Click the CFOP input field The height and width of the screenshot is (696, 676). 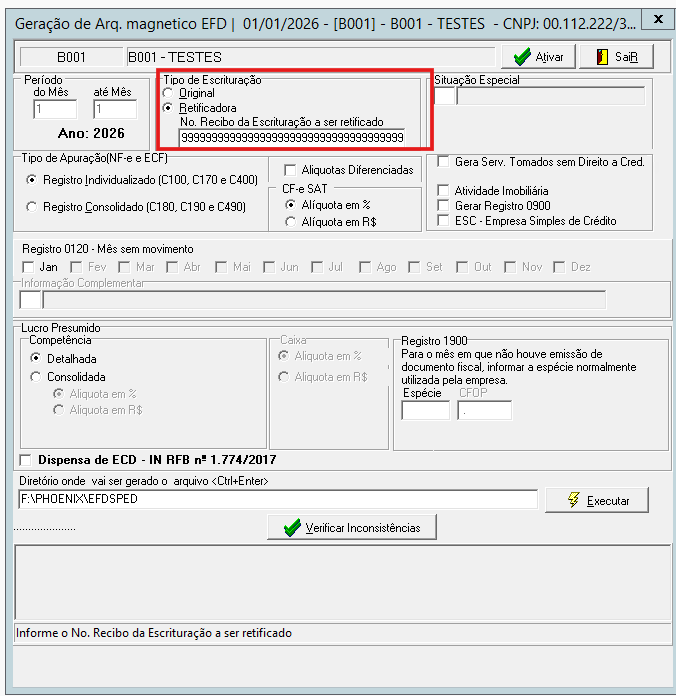click(x=485, y=411)
